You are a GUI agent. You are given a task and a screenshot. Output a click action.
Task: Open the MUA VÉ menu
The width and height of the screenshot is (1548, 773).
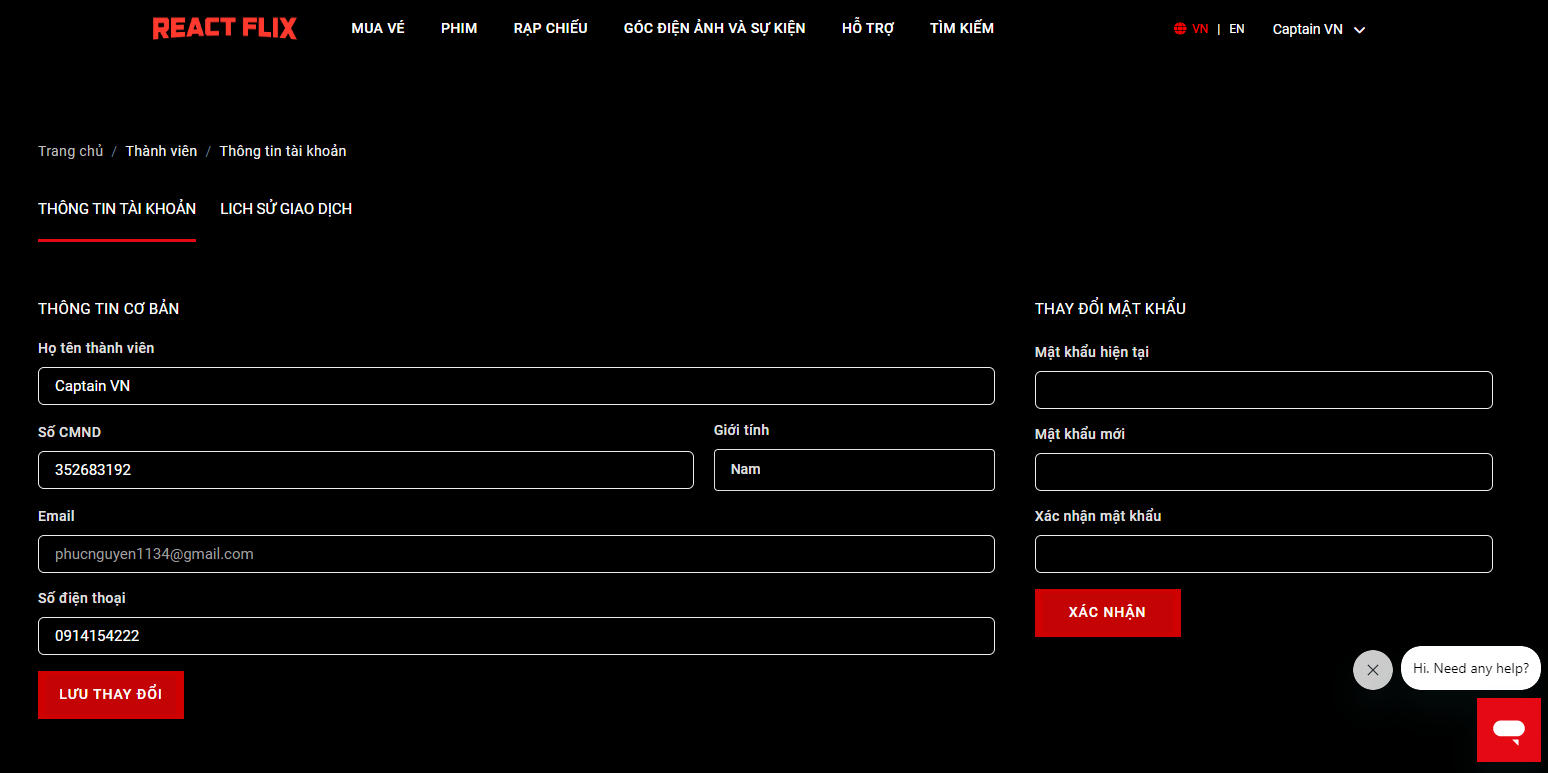377,28
